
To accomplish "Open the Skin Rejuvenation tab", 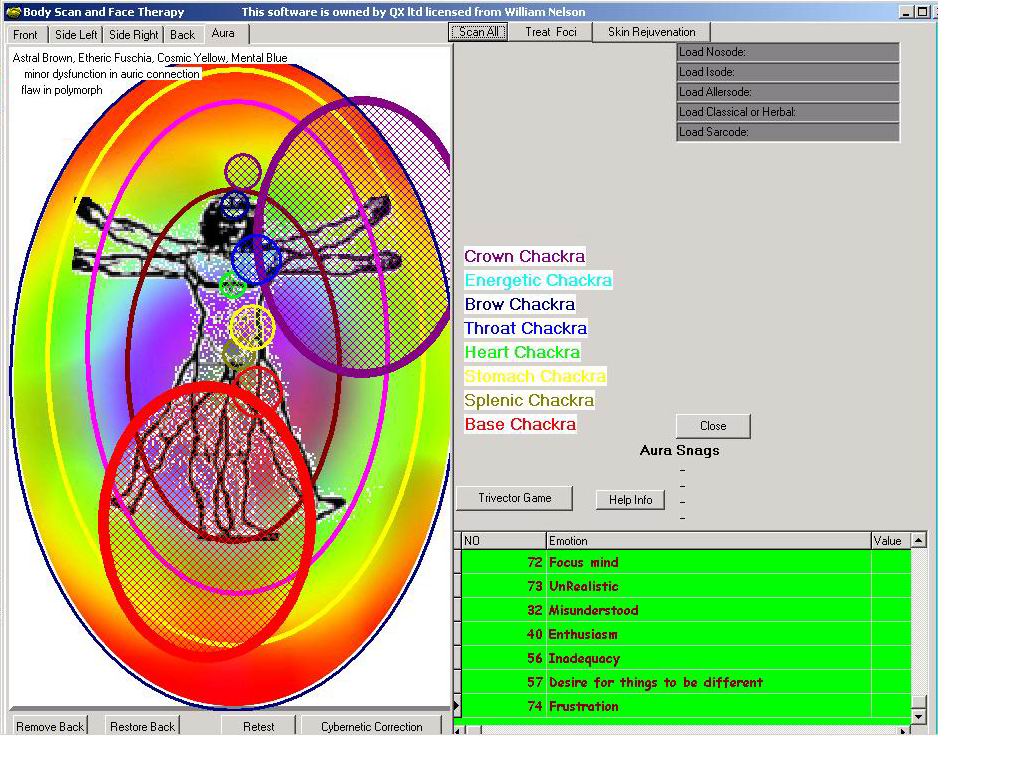I will [x=651, y=31].
